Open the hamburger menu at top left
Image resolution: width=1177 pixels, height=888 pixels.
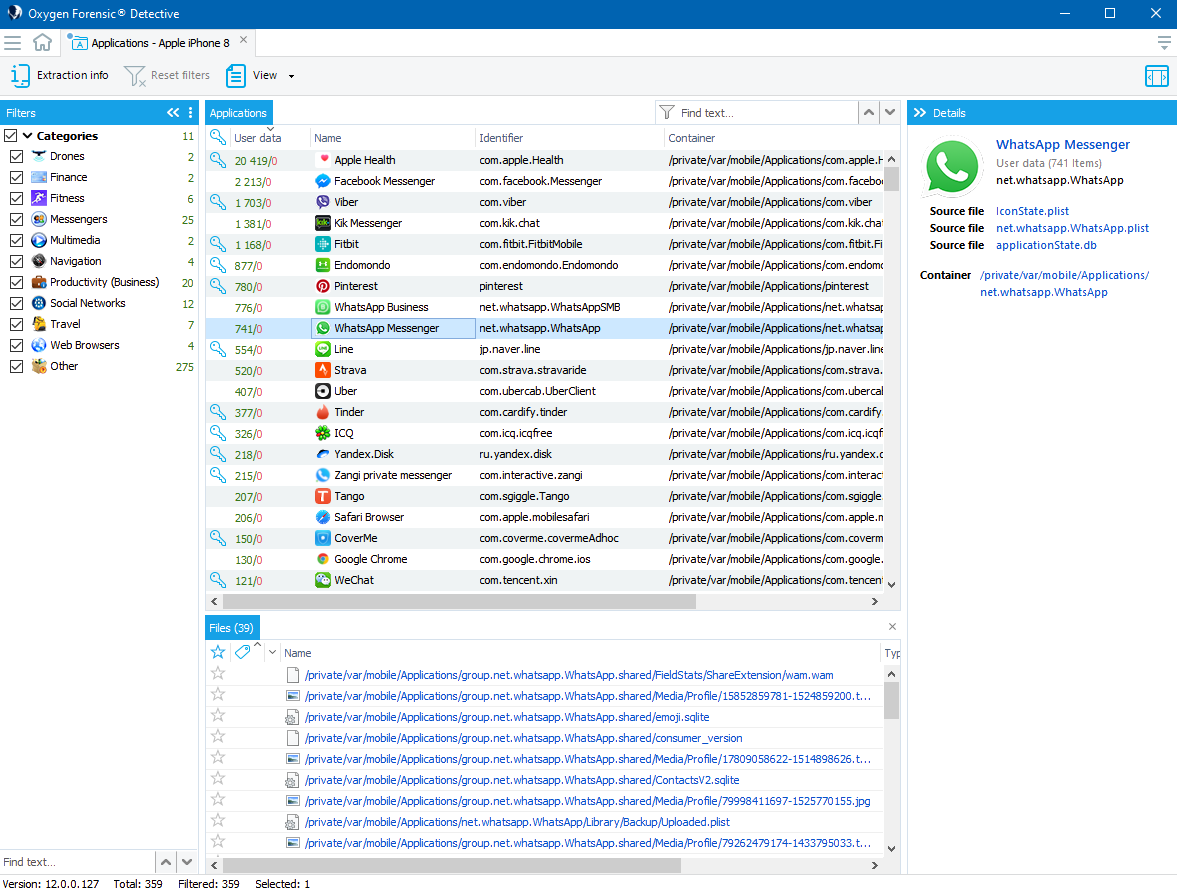[x=13, y=43]
